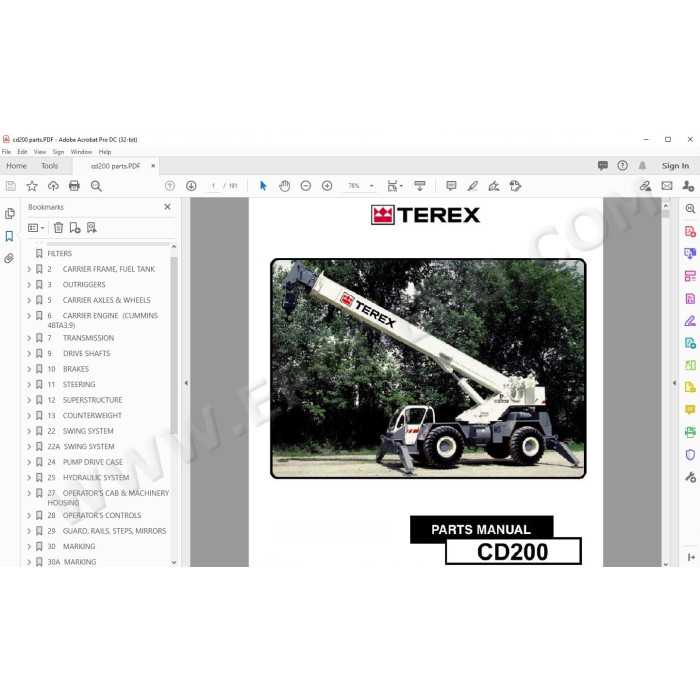This screenshot has width=700, height=700.
Task: Switch to the Home tab
Action: pyautogui.click(x=17, y=166)
